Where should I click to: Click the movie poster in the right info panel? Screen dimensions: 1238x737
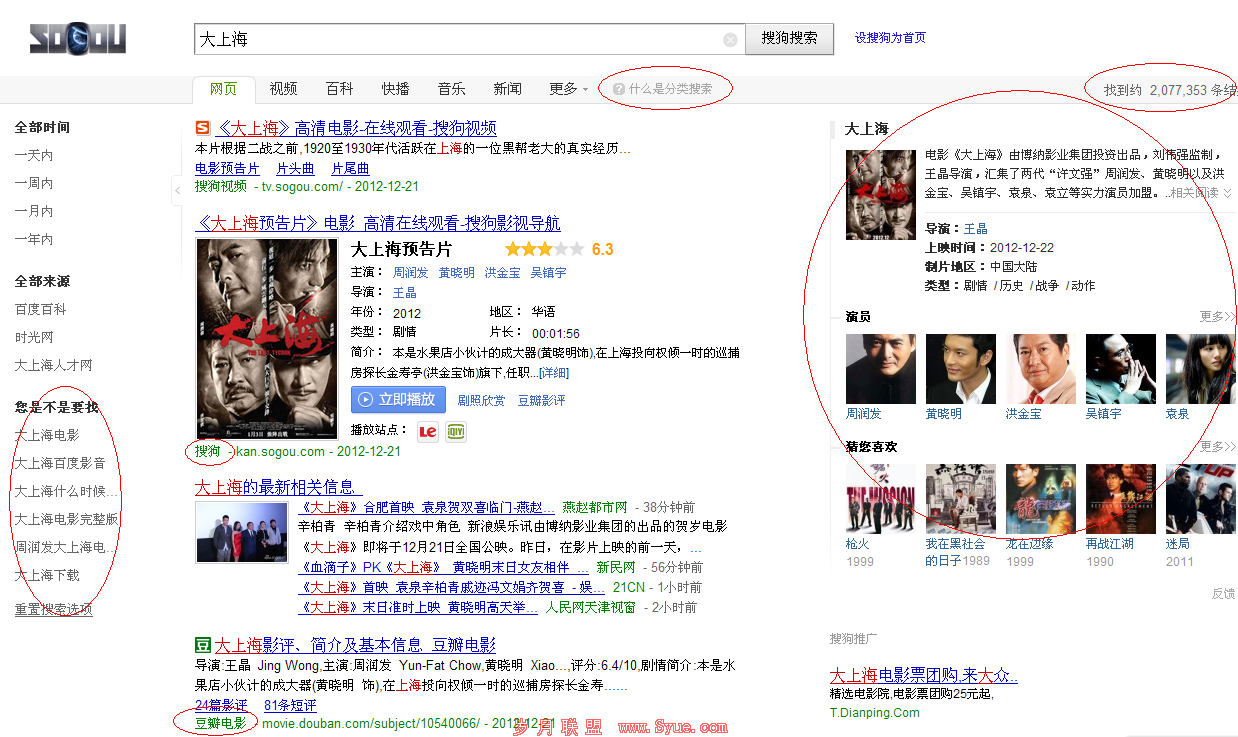pos(880,195)
